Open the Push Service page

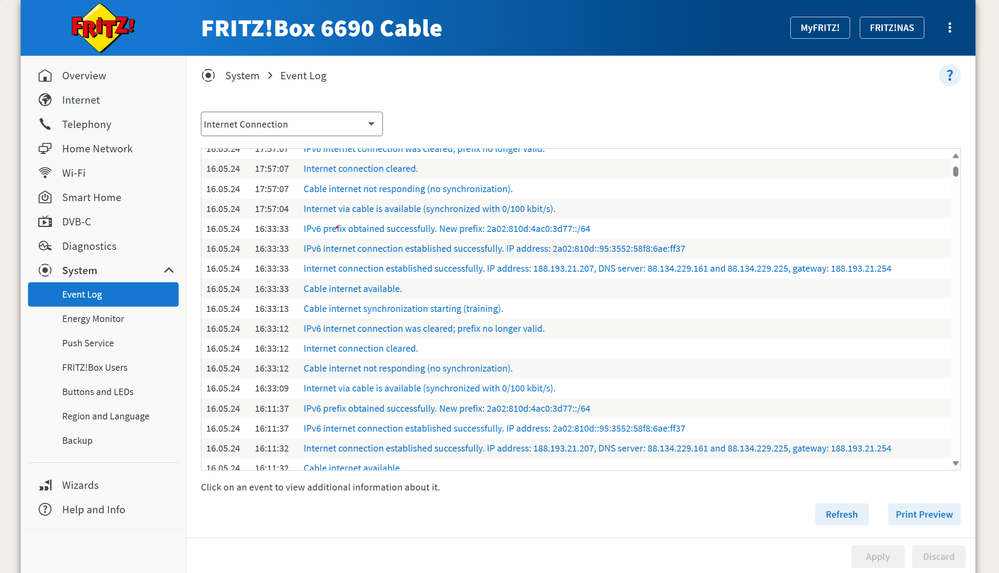[x=88, y=343]
